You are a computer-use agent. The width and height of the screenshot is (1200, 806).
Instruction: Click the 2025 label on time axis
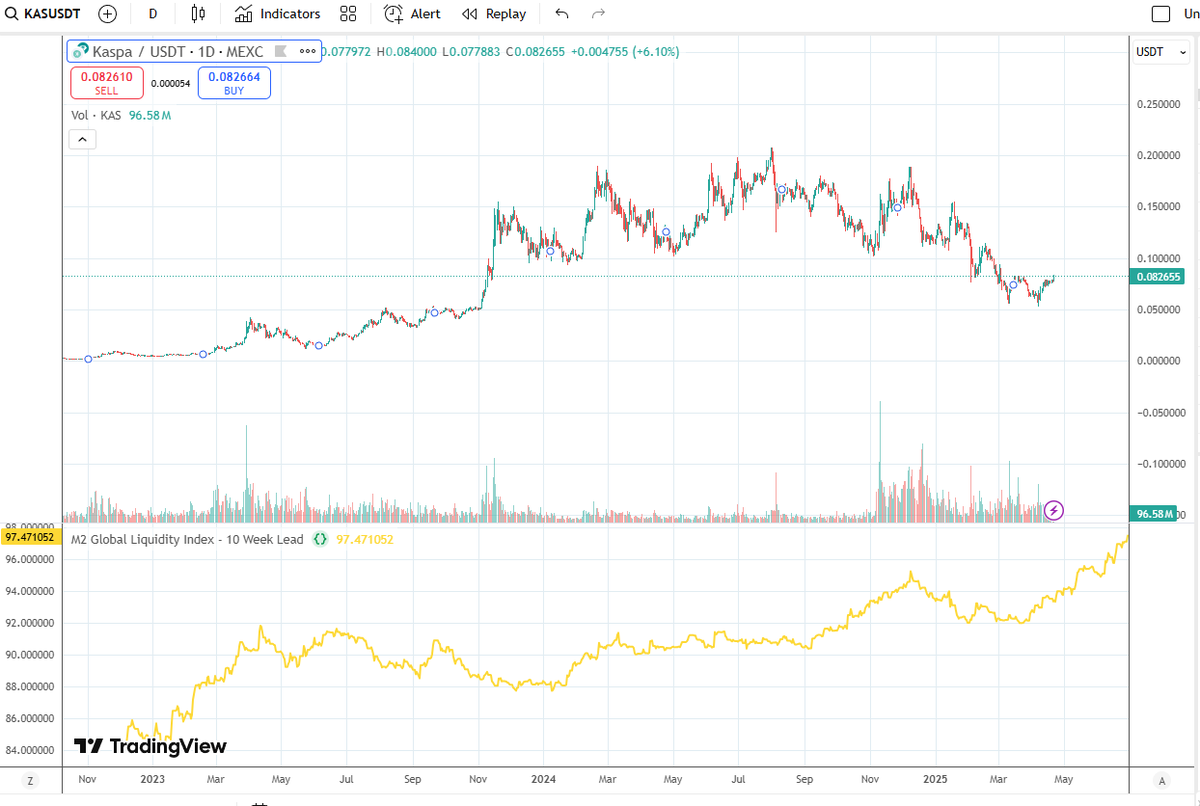936,778
